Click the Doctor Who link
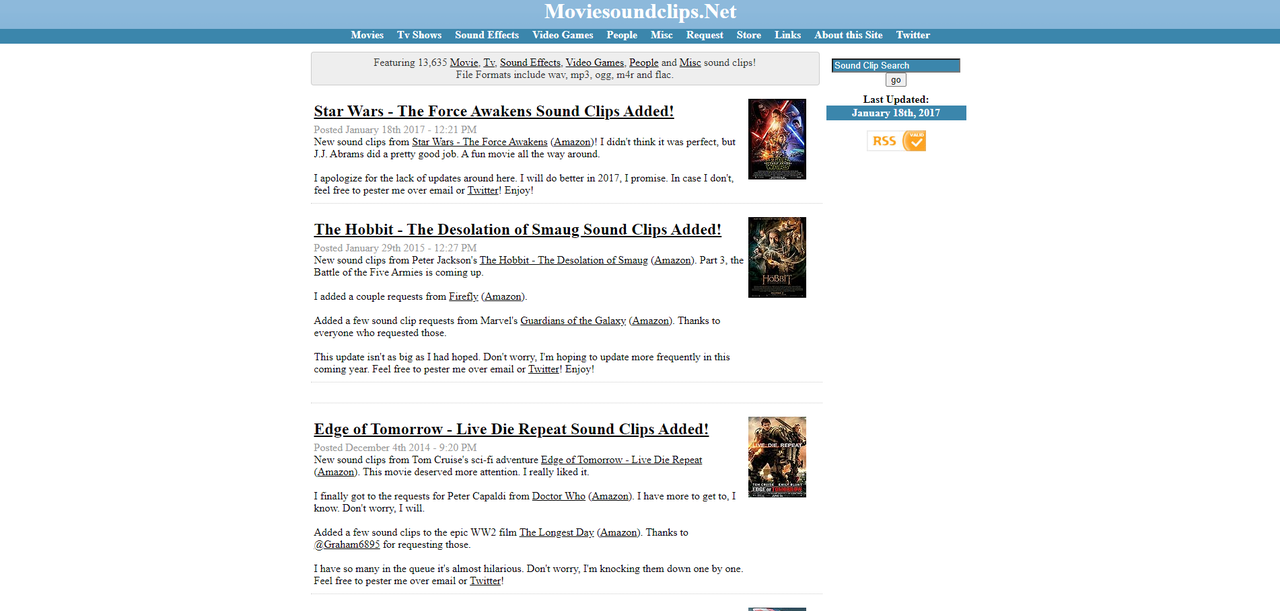The height and width of the screenshot is (611, 1280). [559, 496]
